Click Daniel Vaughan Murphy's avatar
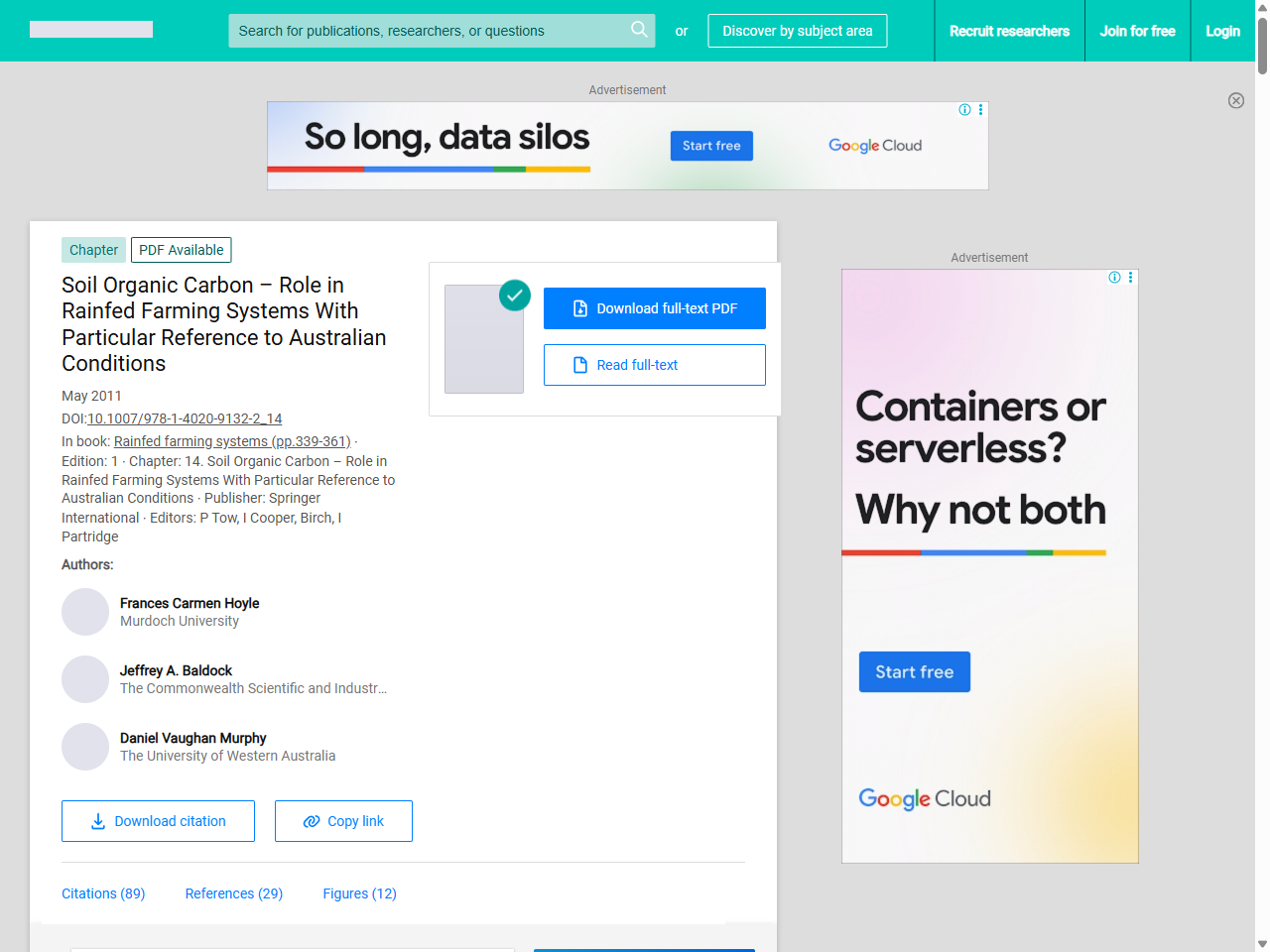This screenshot has height=952, width=1270. pos(85,747)
